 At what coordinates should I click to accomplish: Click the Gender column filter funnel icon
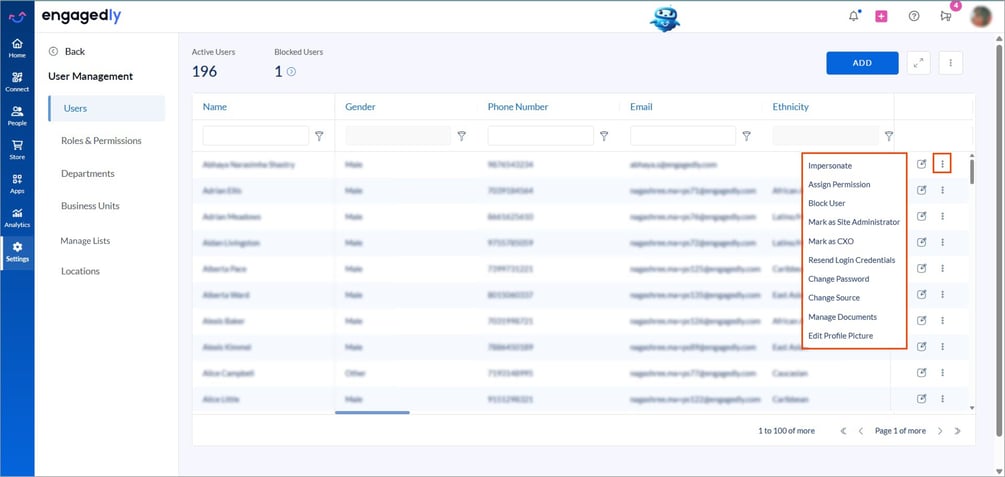pos(461,136)
